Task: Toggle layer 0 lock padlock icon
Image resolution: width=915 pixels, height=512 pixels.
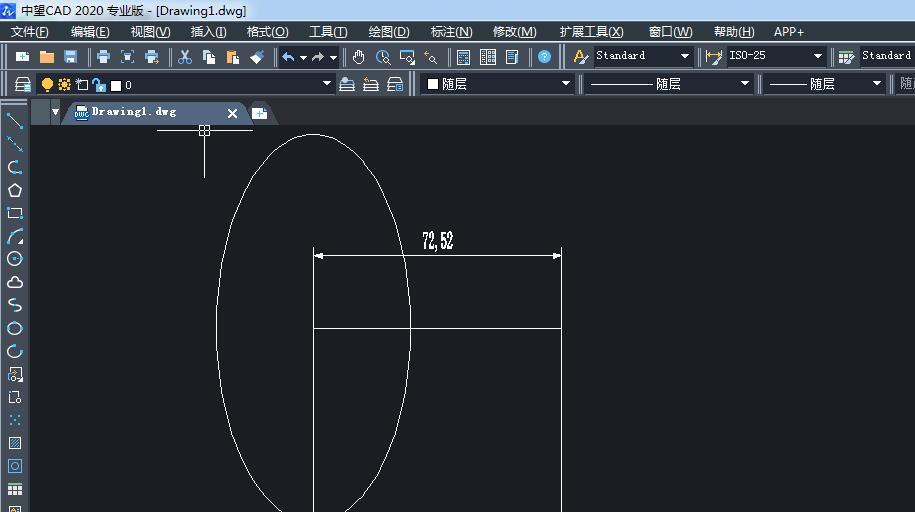Action: 99,85
